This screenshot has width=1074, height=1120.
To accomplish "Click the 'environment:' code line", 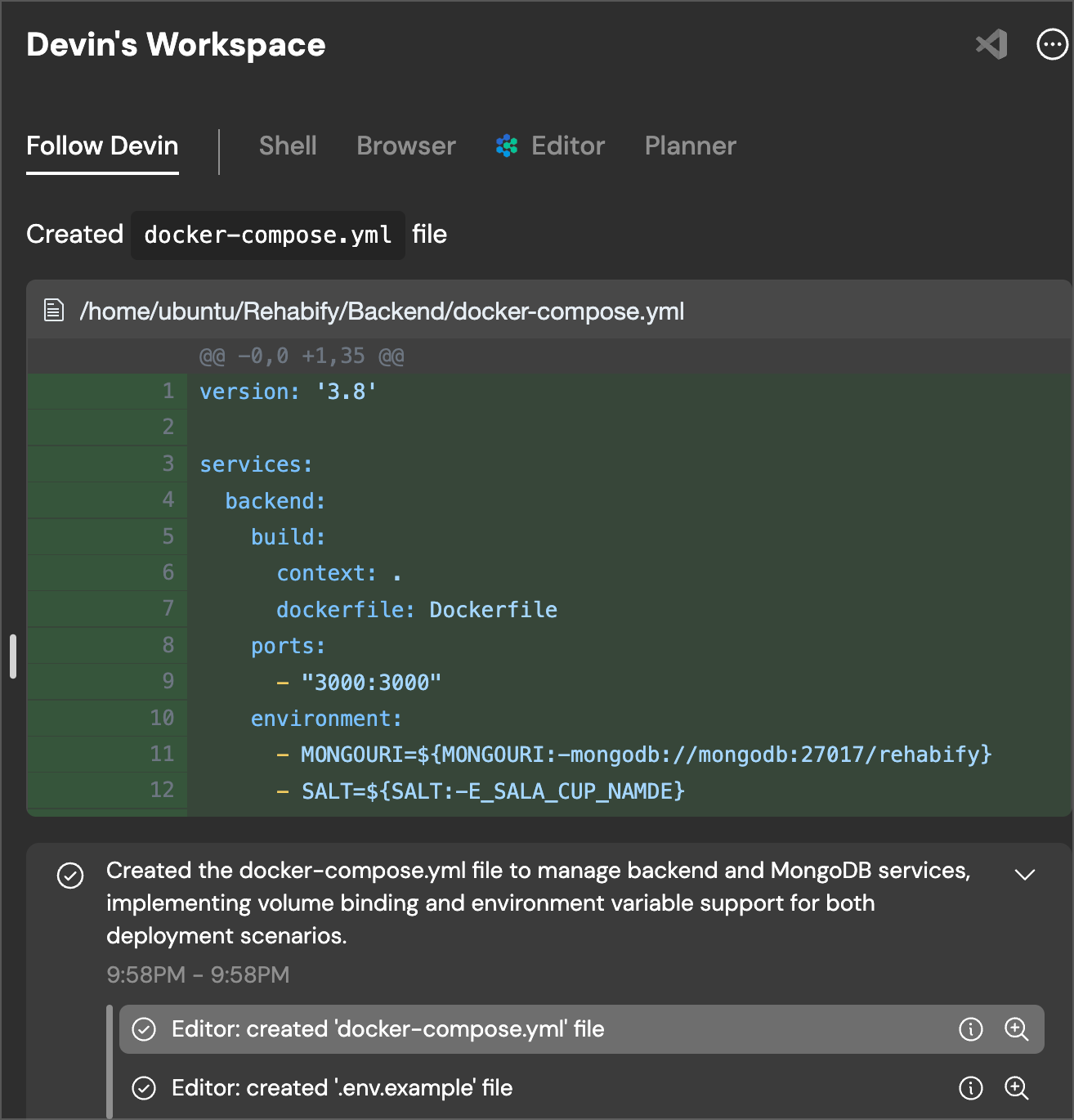I will click(326, 718).
